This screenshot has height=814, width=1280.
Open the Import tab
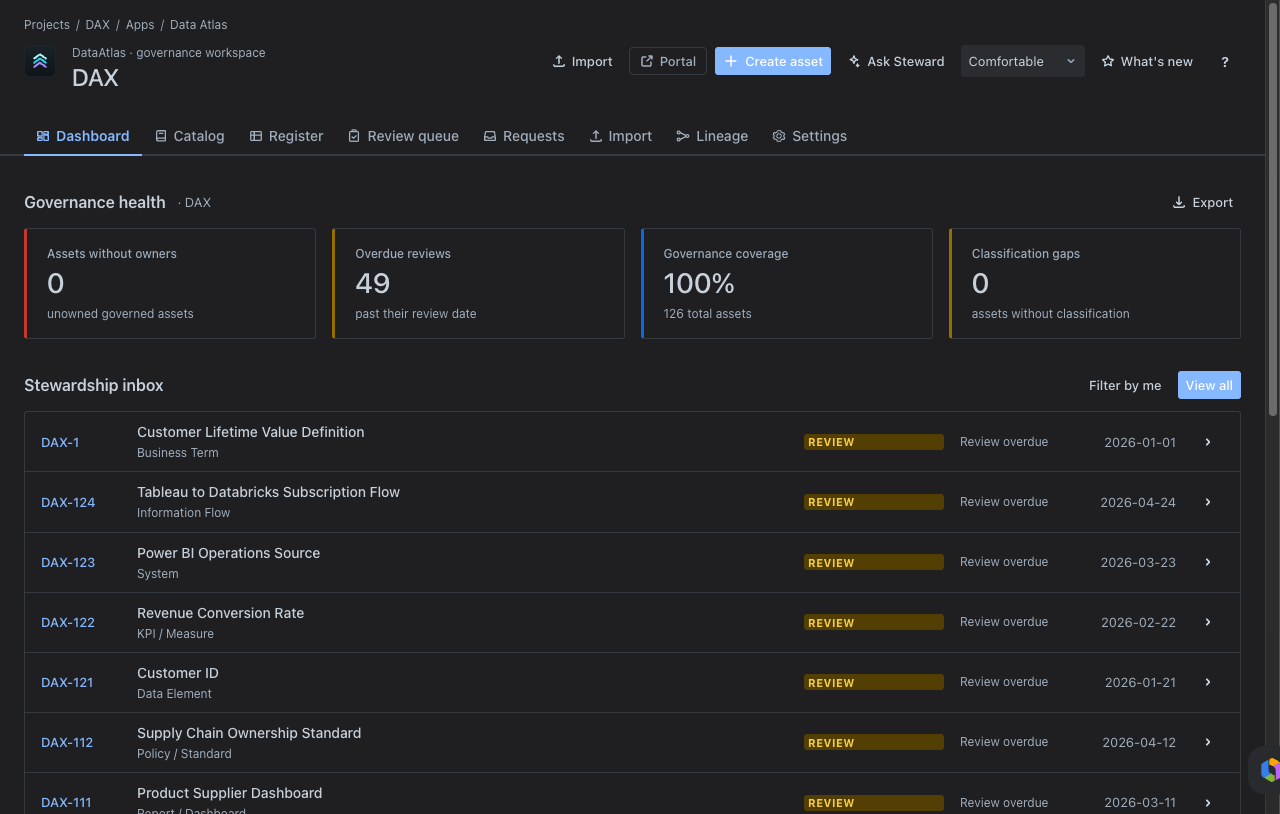620,136
